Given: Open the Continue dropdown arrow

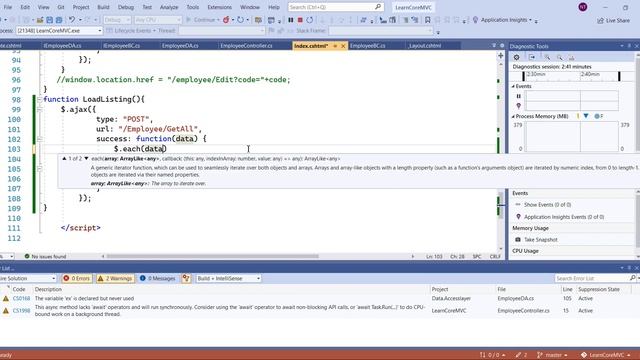Looking at the screenshot, I should click(218, 20).
